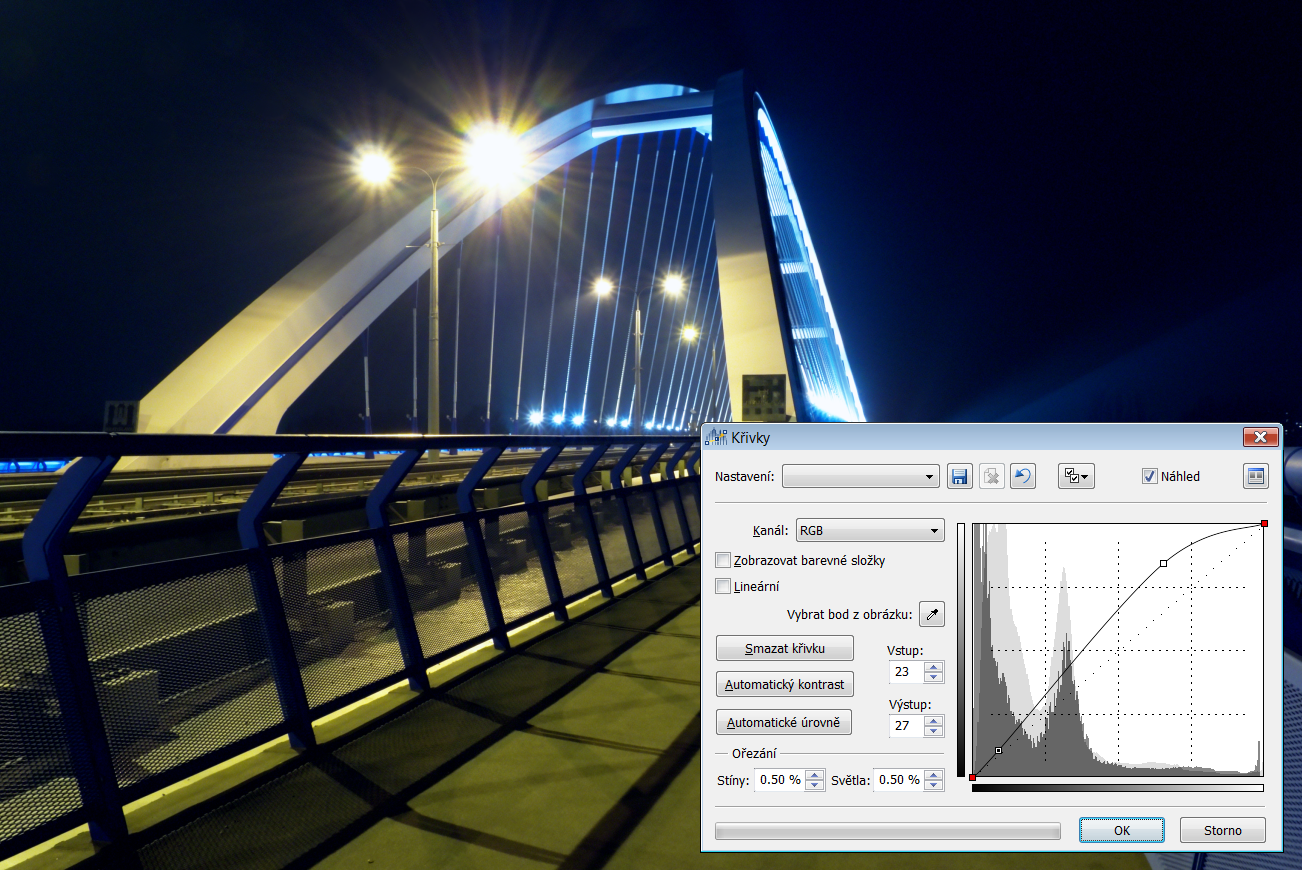
Task: Confirm the curves with OK
Action: 1122,830
